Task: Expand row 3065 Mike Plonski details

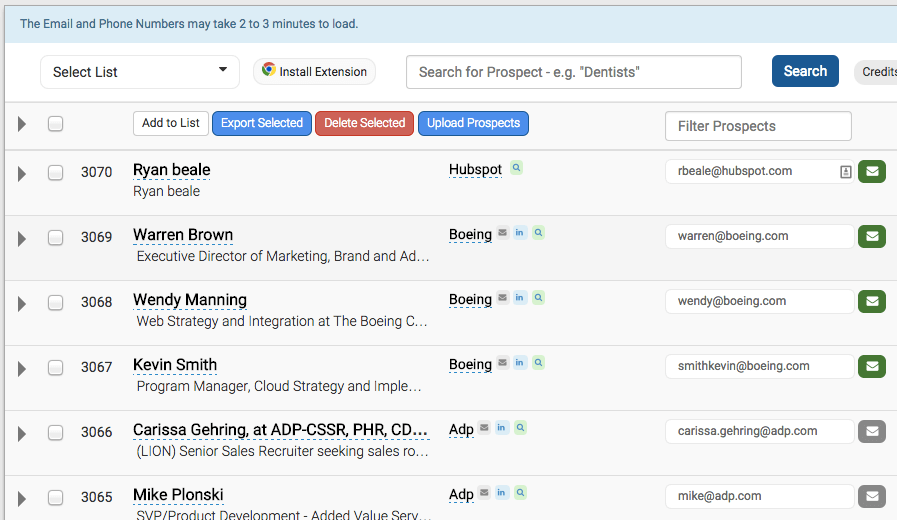Action: (22, 498)
